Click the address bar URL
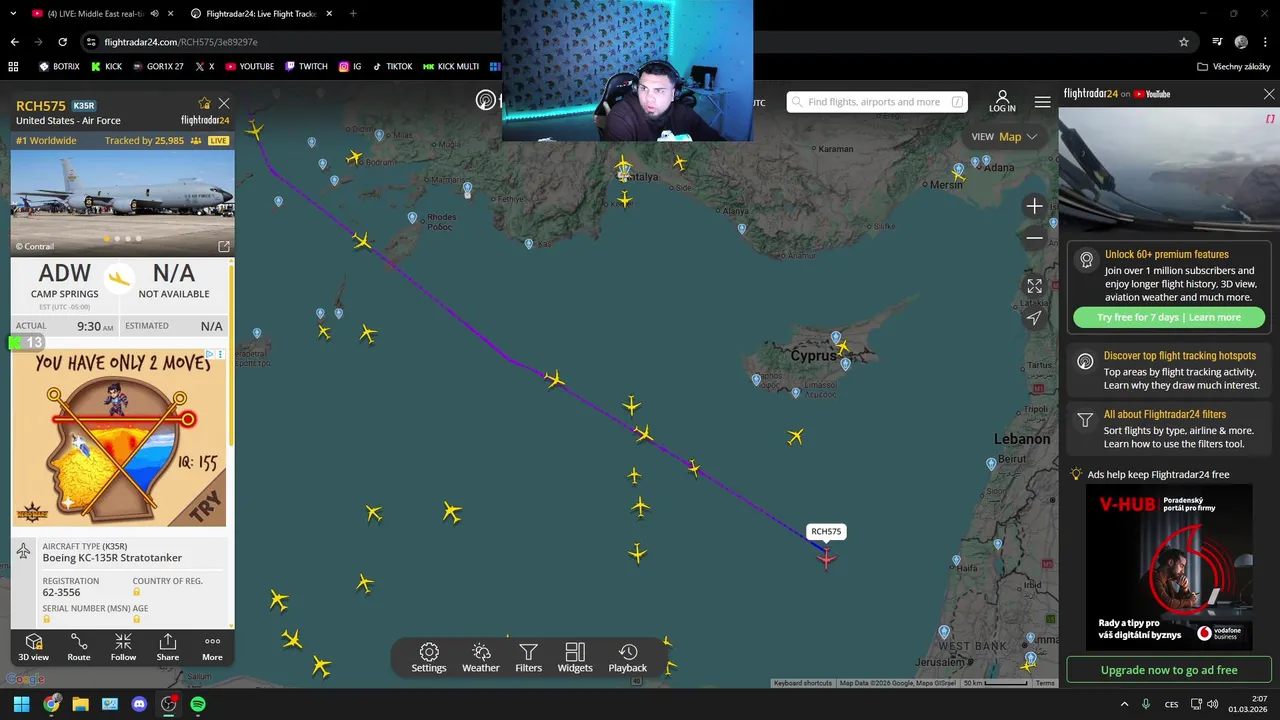Viewport: 1280px width, 720px height. pyautogui.click(x=181, y=42)
